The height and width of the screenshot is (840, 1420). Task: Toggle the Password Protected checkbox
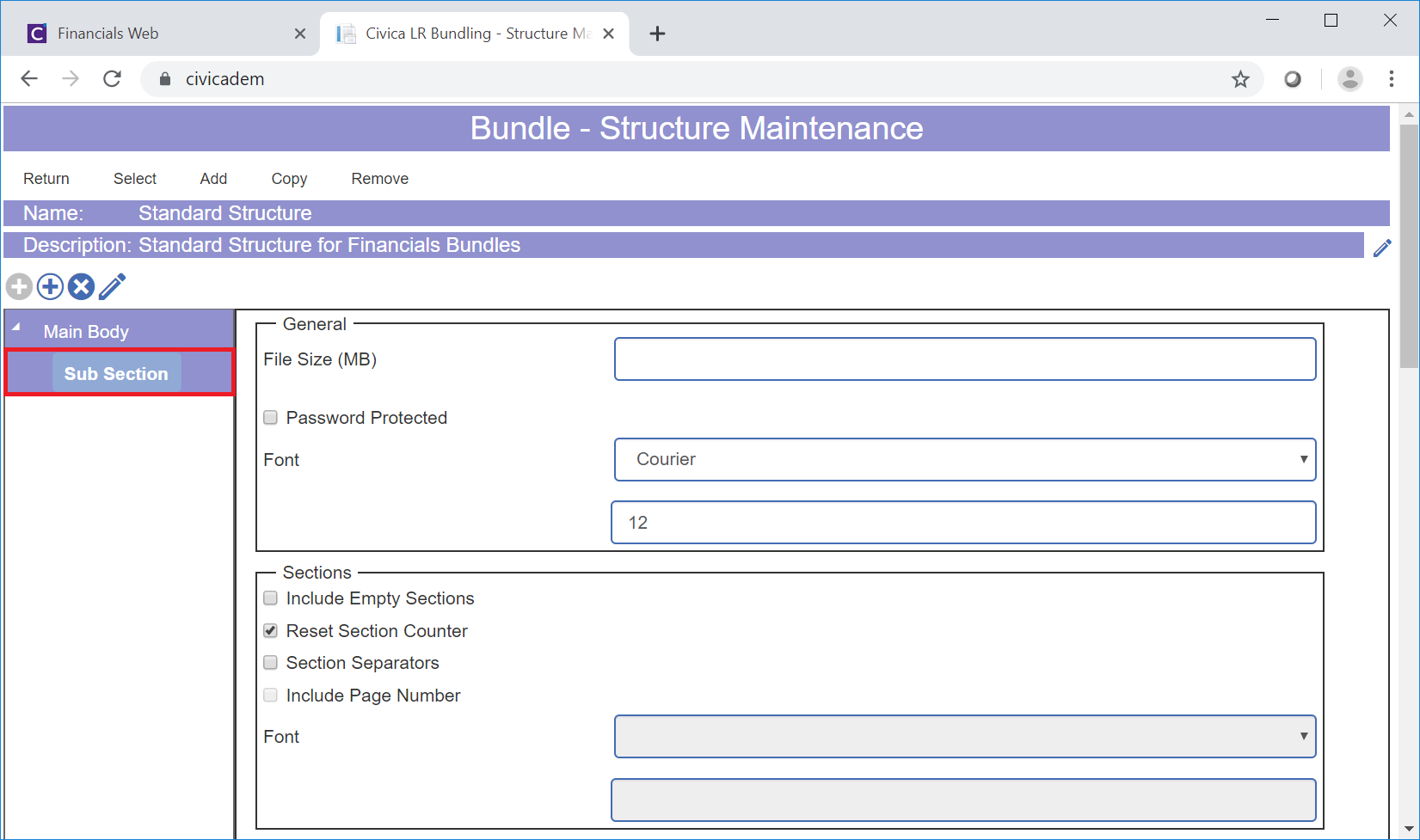[270, 418]
